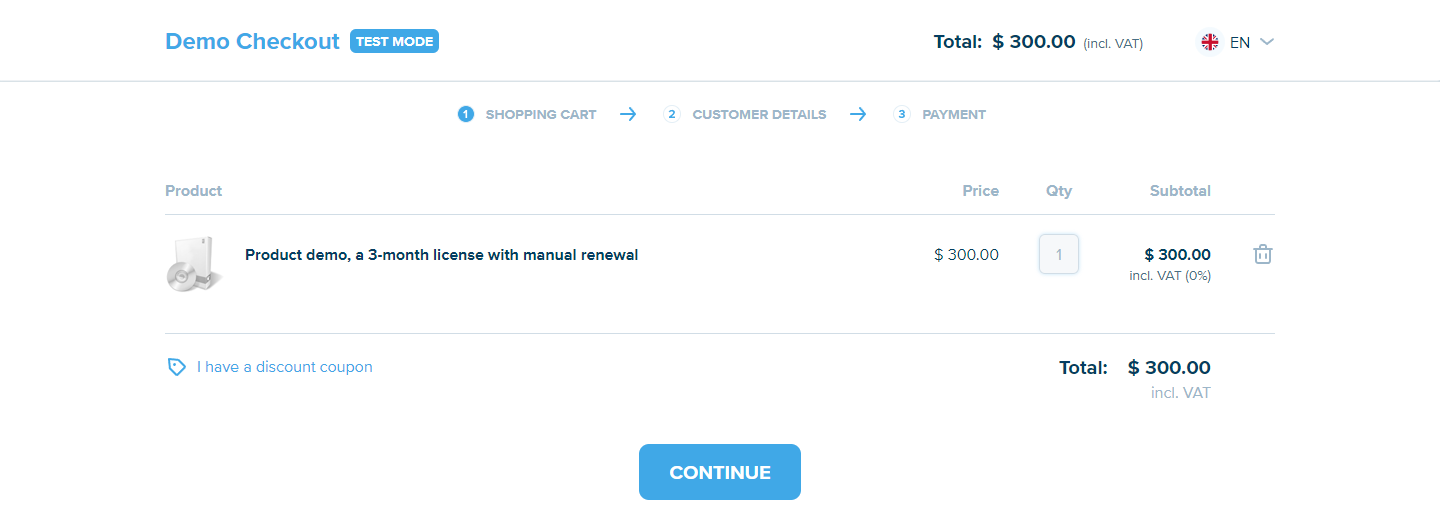Click the TEST MODE badge

[394, 42]
